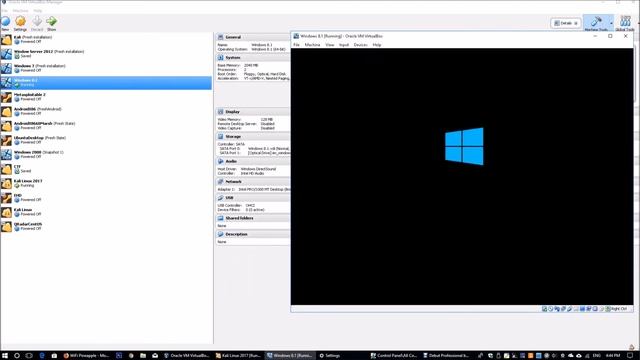Image resolution: width=640 pixels, height=360 pixels.
Task: Open the Settings gear toolbar icon
Action: coord(20,23)
